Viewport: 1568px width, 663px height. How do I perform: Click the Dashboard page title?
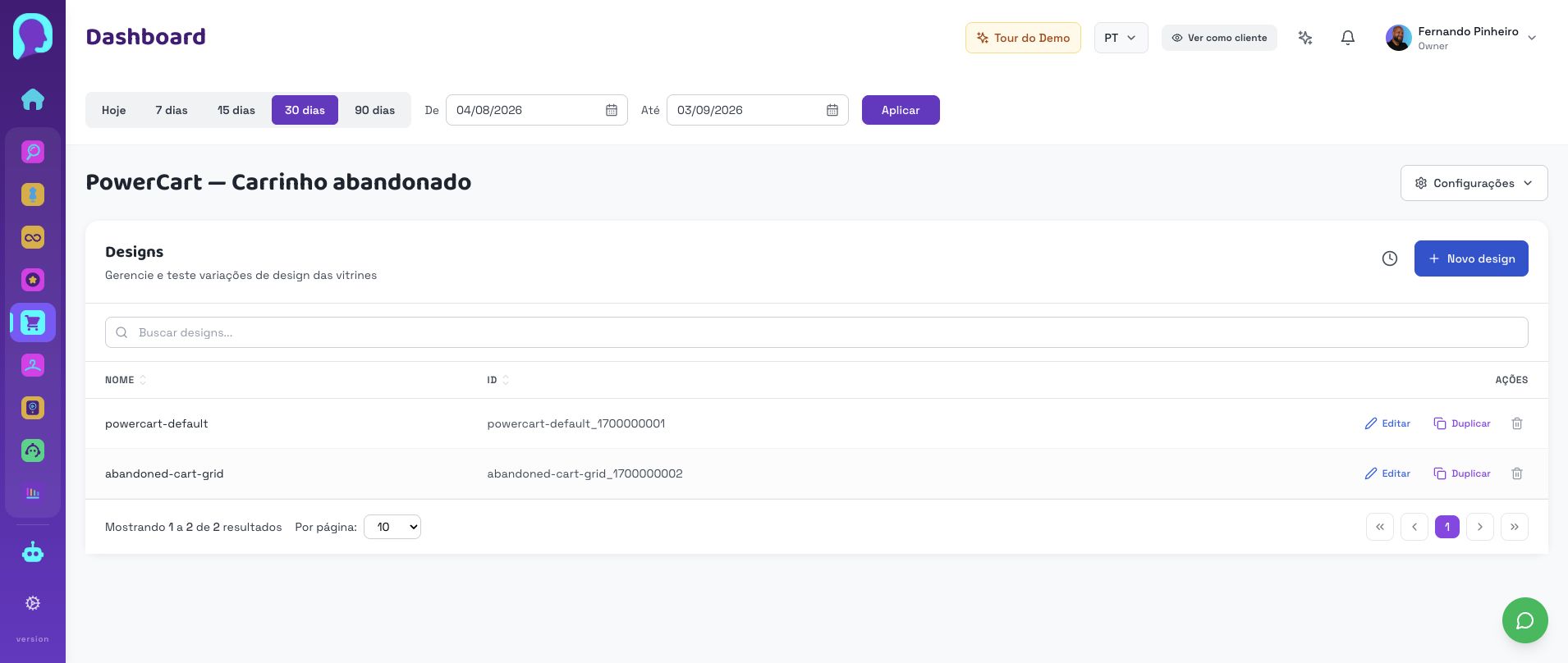[x=146, y=37]
